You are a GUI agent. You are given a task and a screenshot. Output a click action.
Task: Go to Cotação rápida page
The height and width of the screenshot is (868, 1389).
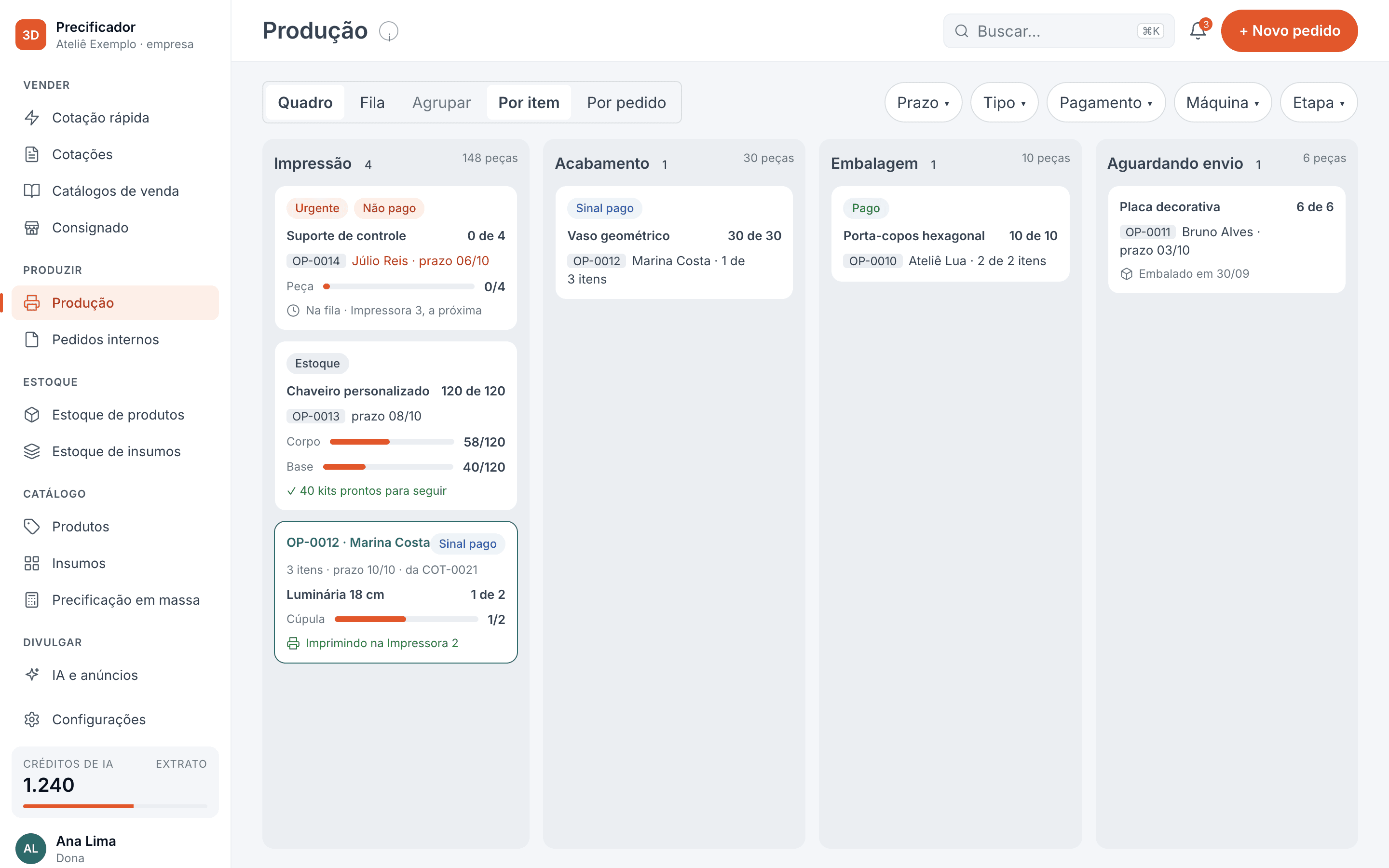pyautogui.click(x=115, y=118)
